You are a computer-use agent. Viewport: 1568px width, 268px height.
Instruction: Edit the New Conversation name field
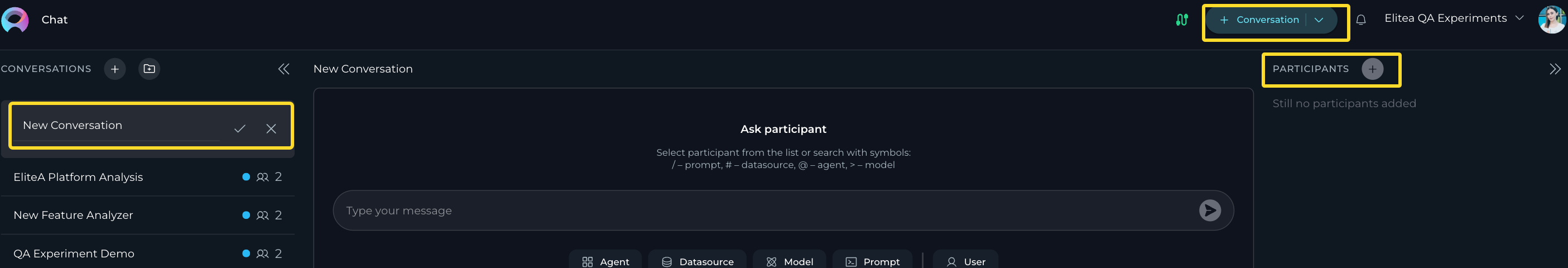click(118, 126)
